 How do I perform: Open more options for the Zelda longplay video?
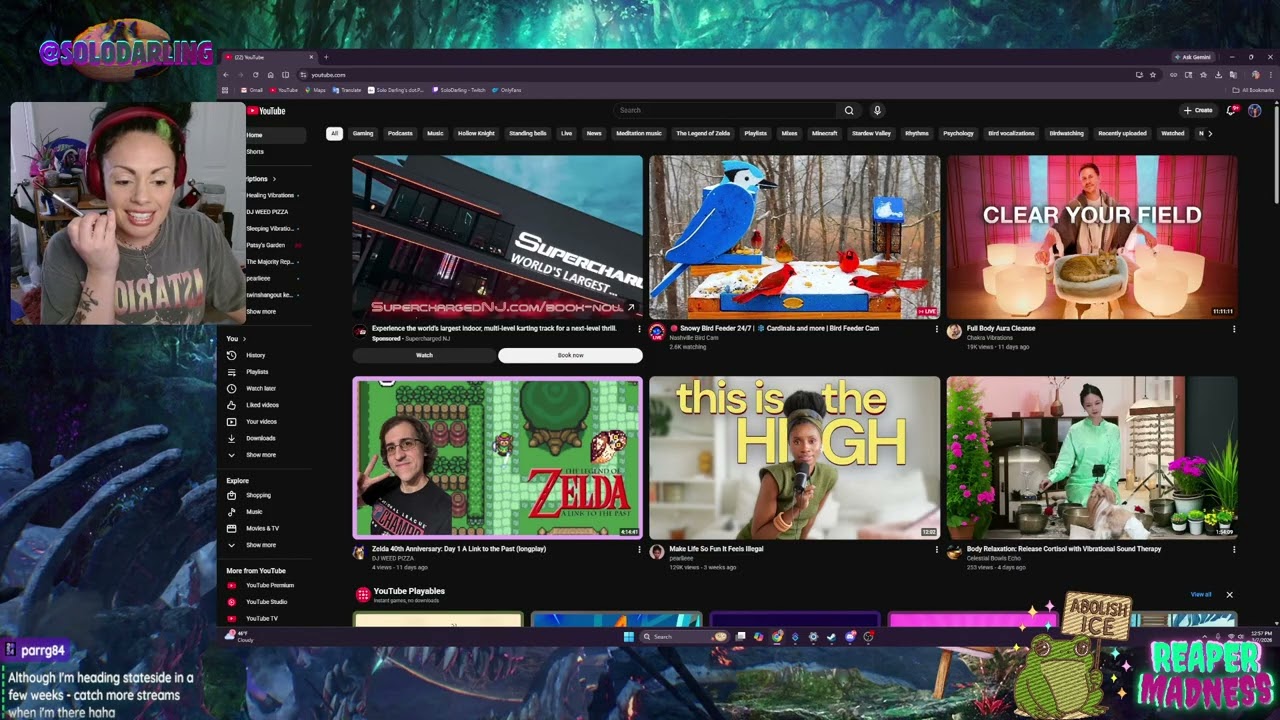coord(639,549)
